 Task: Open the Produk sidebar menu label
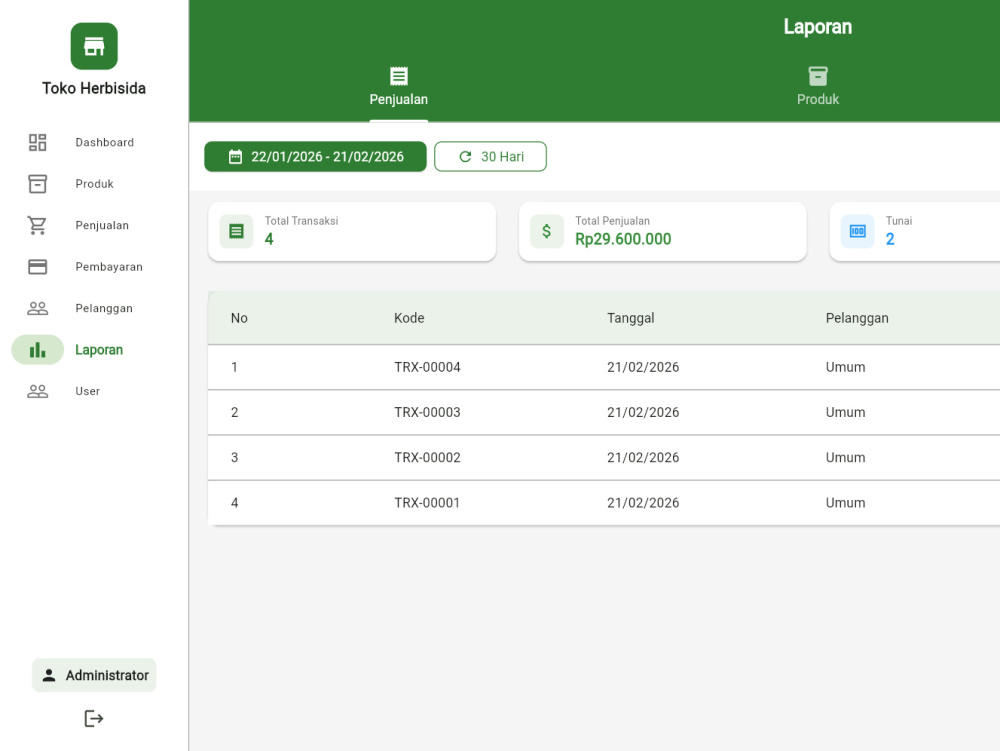(94, 184)
